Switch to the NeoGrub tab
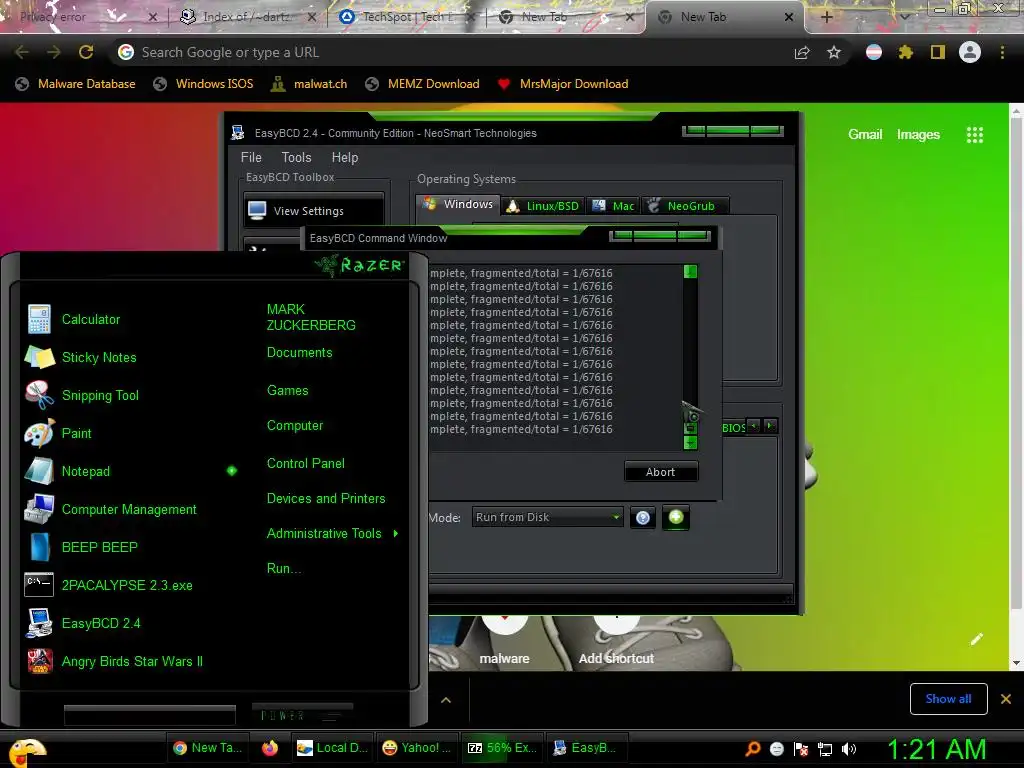Image resolution: width=1024 pixels, height=768 pixels. pyautogui.click(x=684, y=206)
